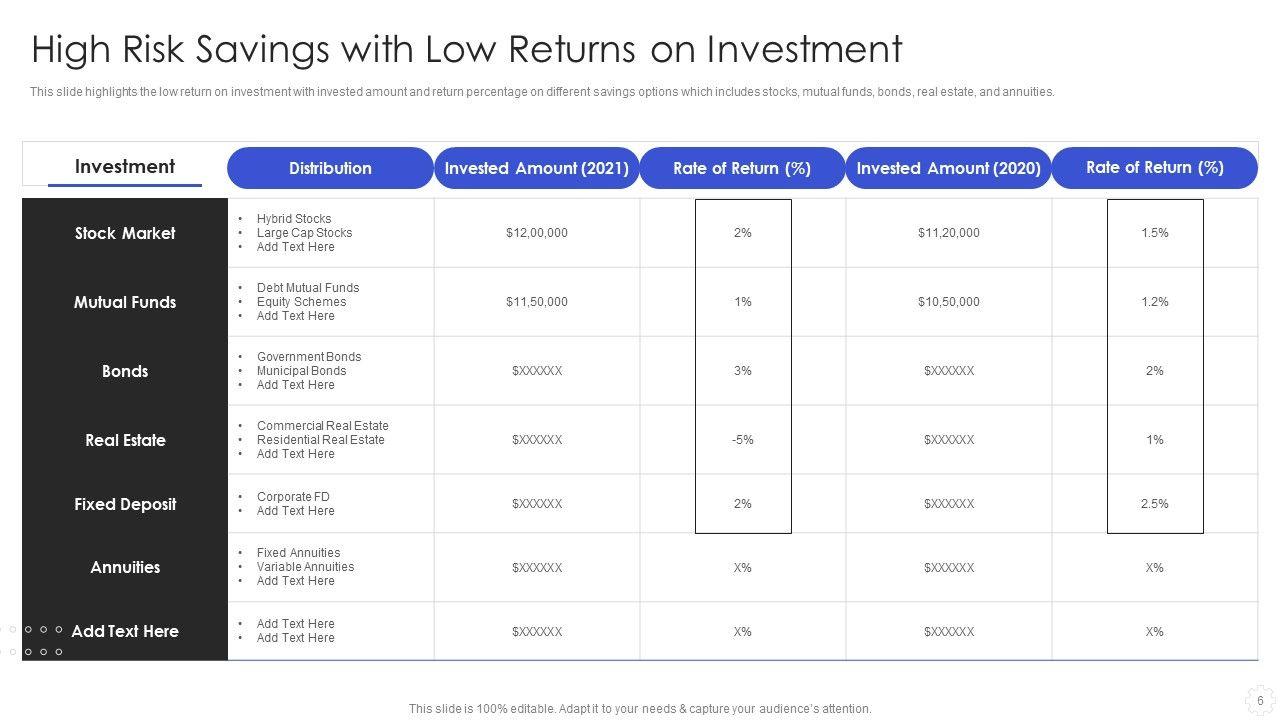Click the Invested Amount (2020) header pill
This screenshot has height=720, width=1280.
(x=948, y=168)
